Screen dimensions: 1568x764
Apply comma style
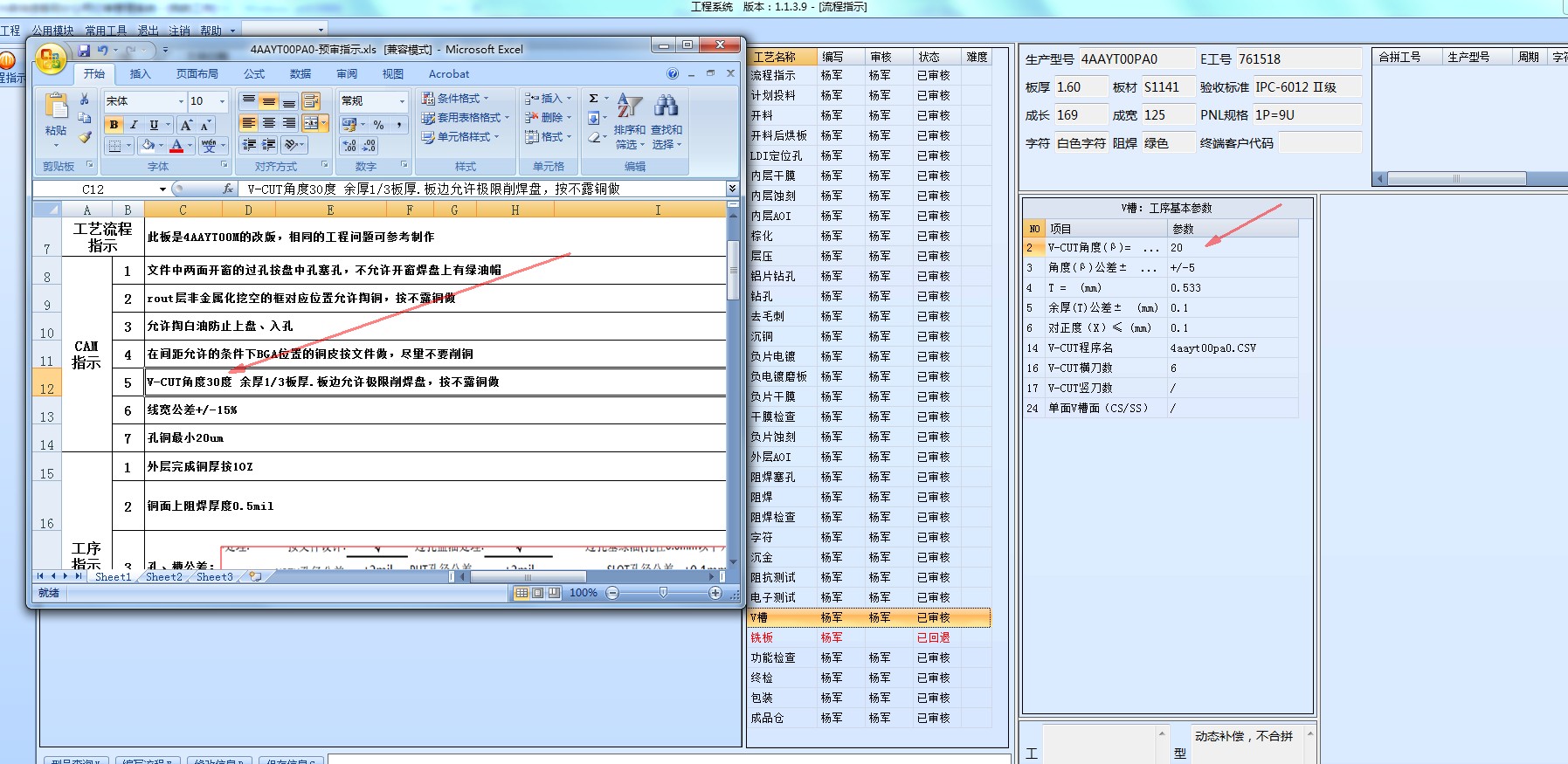[x=398, y=125]
